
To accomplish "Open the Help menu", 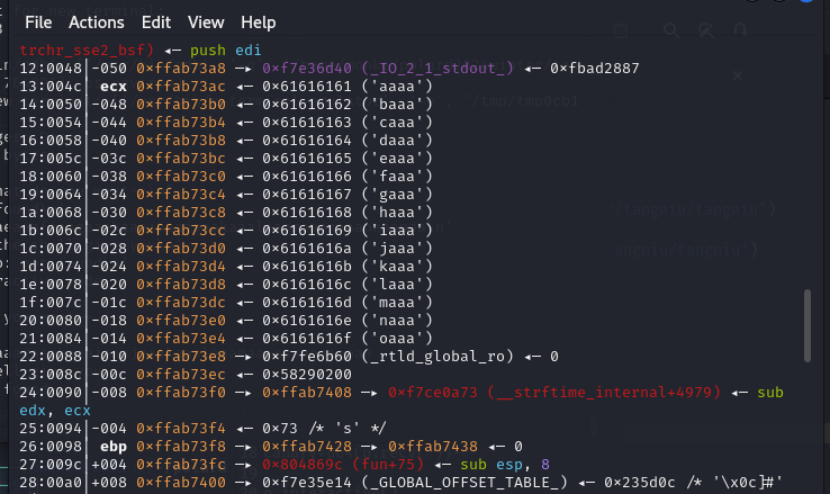I will pyautogui.click(x=258, y=22).
